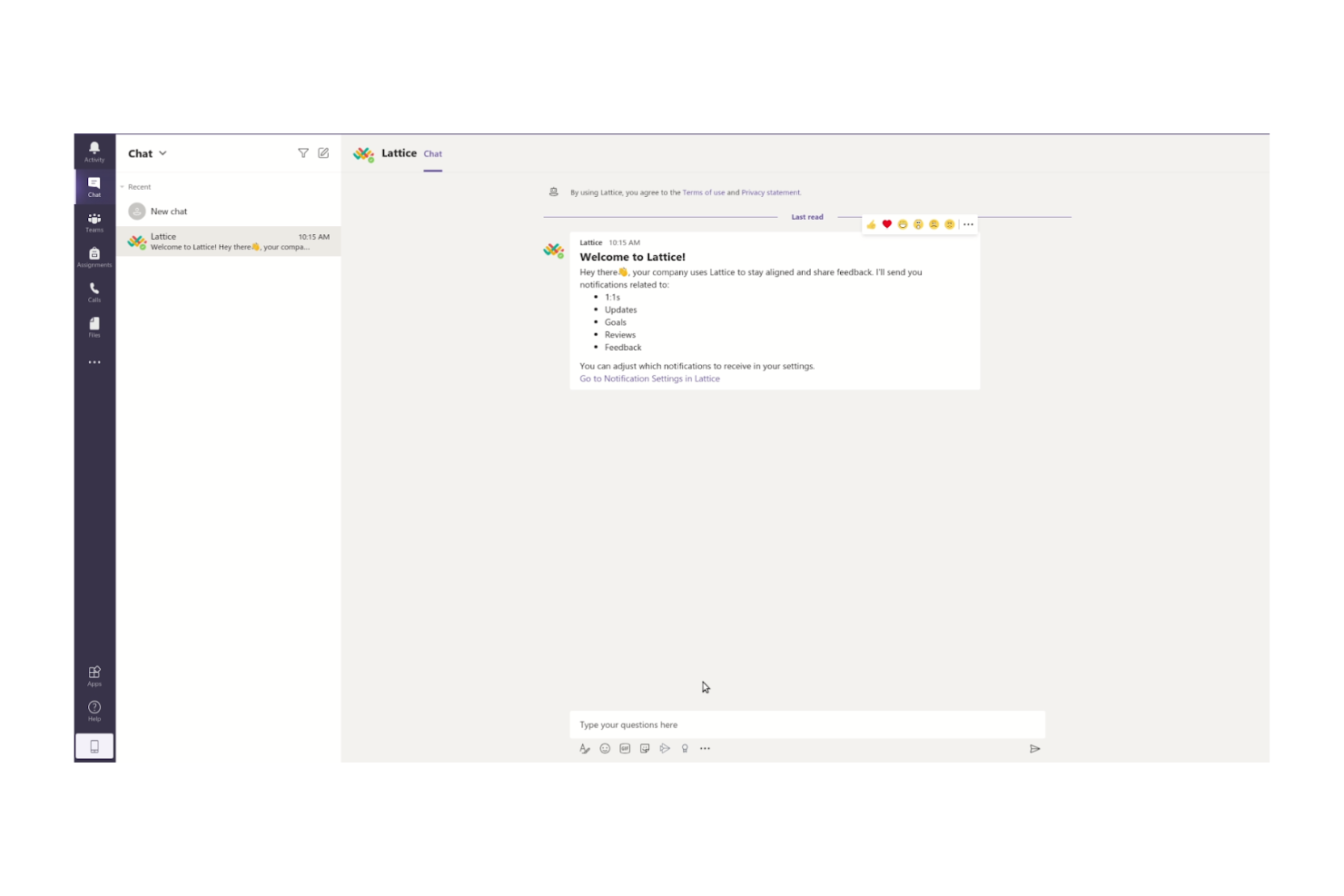1344x896 pixels.
Task: Open the Lattice conversation in list
Action: pyautogui.click(x=228, y=241)
